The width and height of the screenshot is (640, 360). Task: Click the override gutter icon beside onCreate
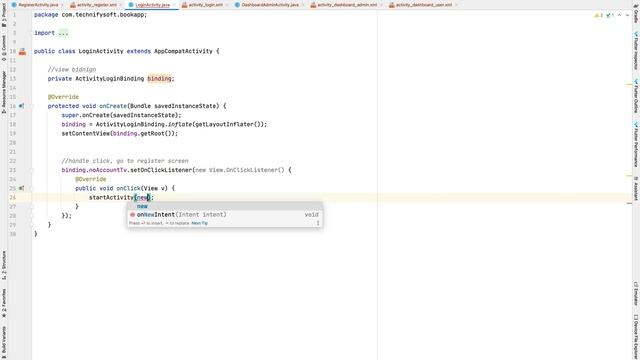[x=22, y=106]
